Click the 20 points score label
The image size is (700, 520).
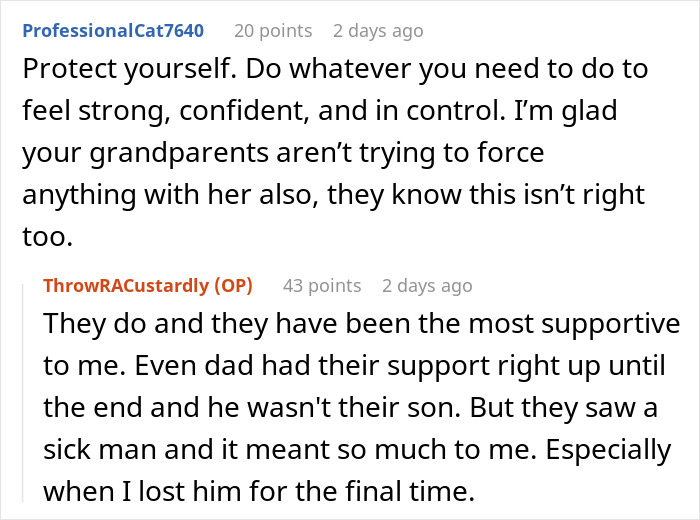(273, 31)
